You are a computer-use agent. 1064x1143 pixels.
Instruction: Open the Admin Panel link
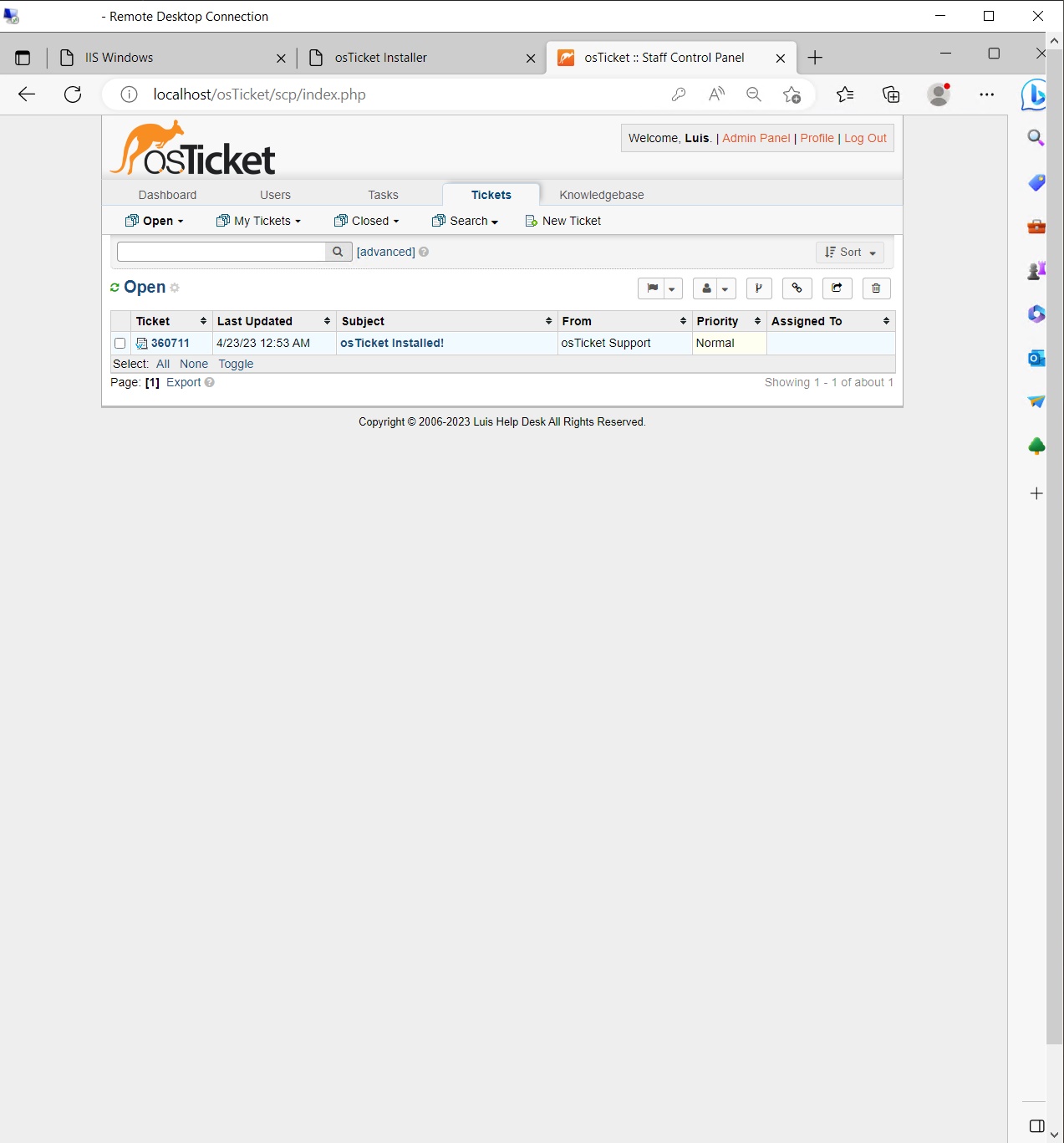[755, 138]
